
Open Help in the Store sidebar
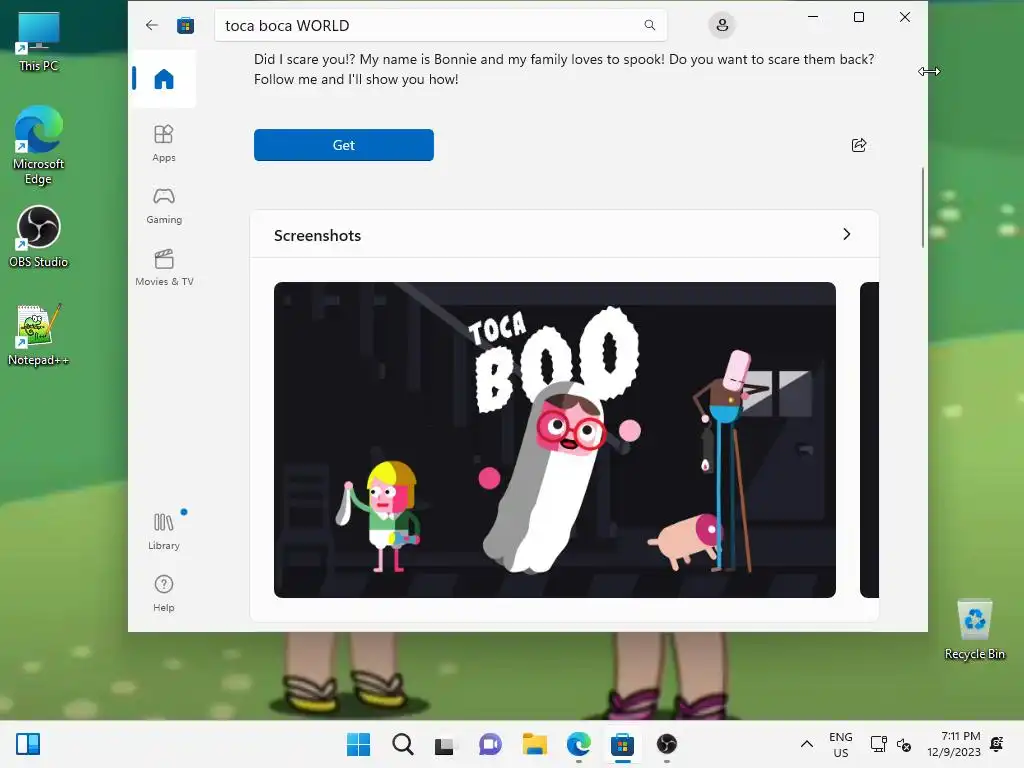click(164, 593)
